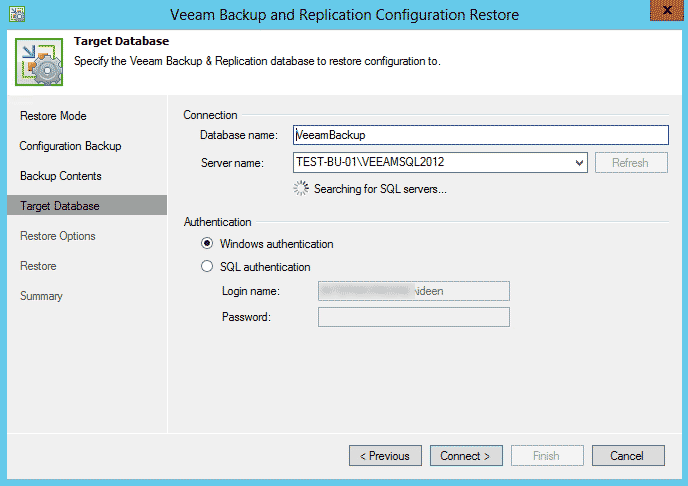Image resolution: width=688 pixels, height=486 pixels.
Task: Open the Server name dropdown arrow
Action: click(x=579, y=163)
